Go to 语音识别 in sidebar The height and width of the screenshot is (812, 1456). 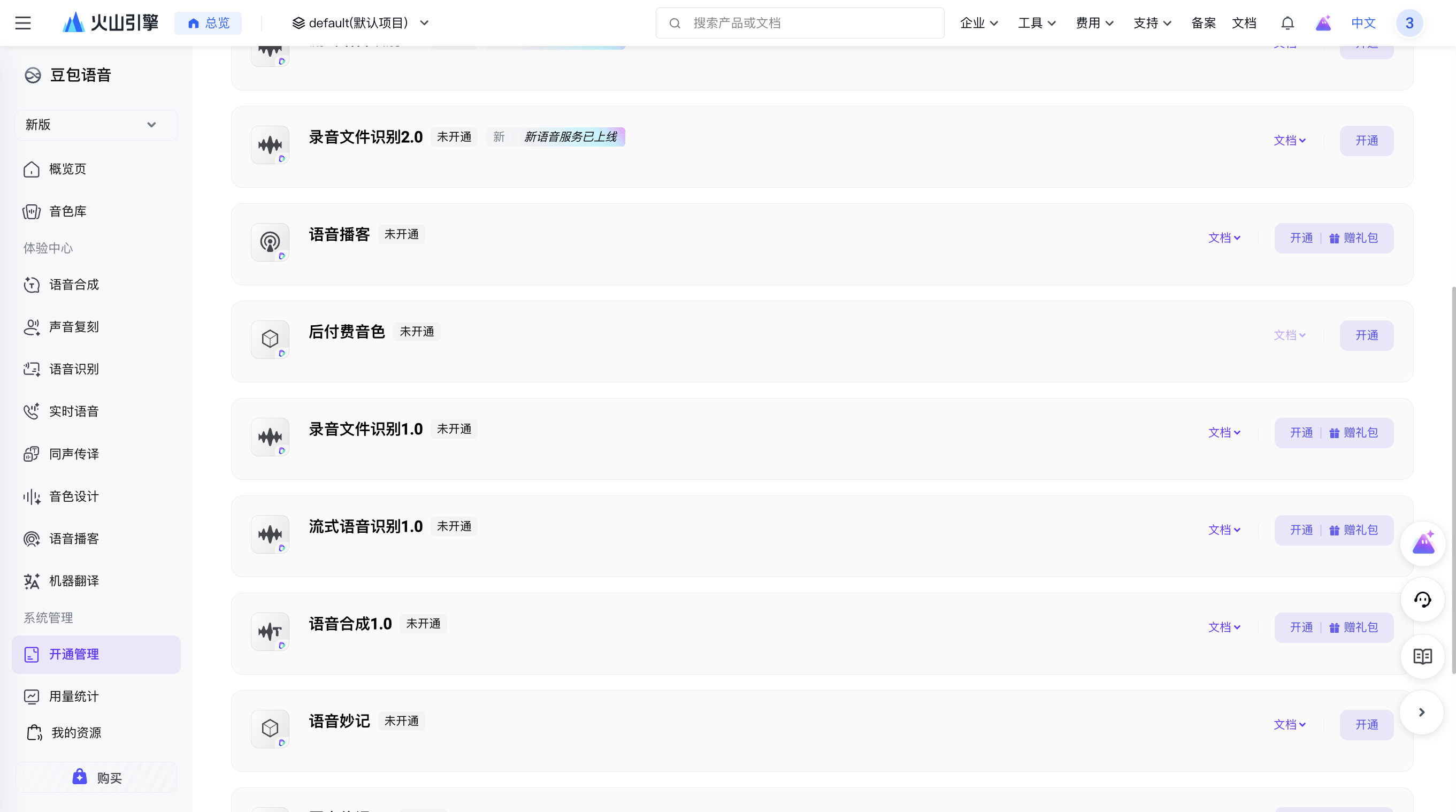coord(96,370)
